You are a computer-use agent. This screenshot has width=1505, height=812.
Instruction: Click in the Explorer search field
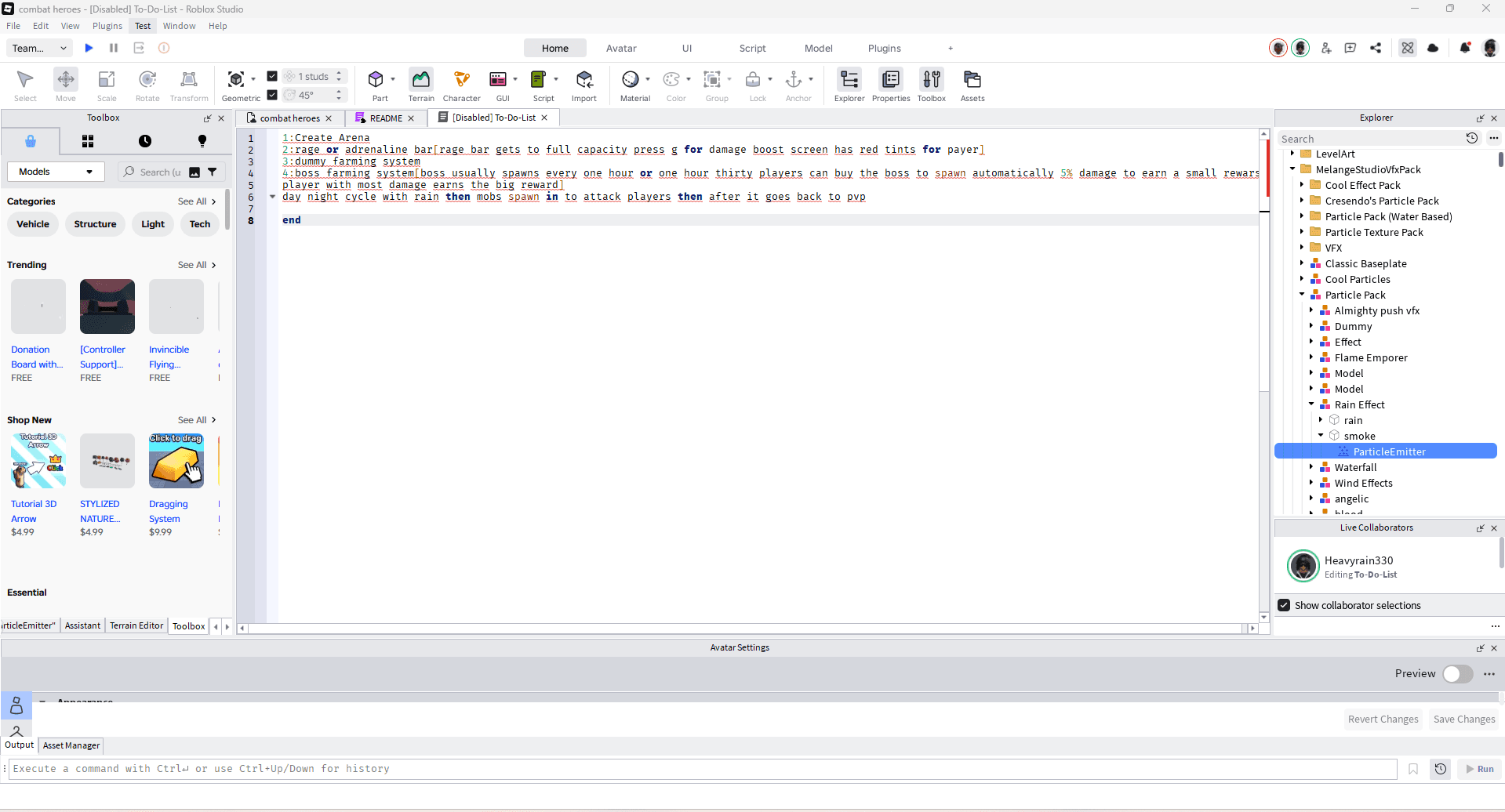click(1369, 139)
